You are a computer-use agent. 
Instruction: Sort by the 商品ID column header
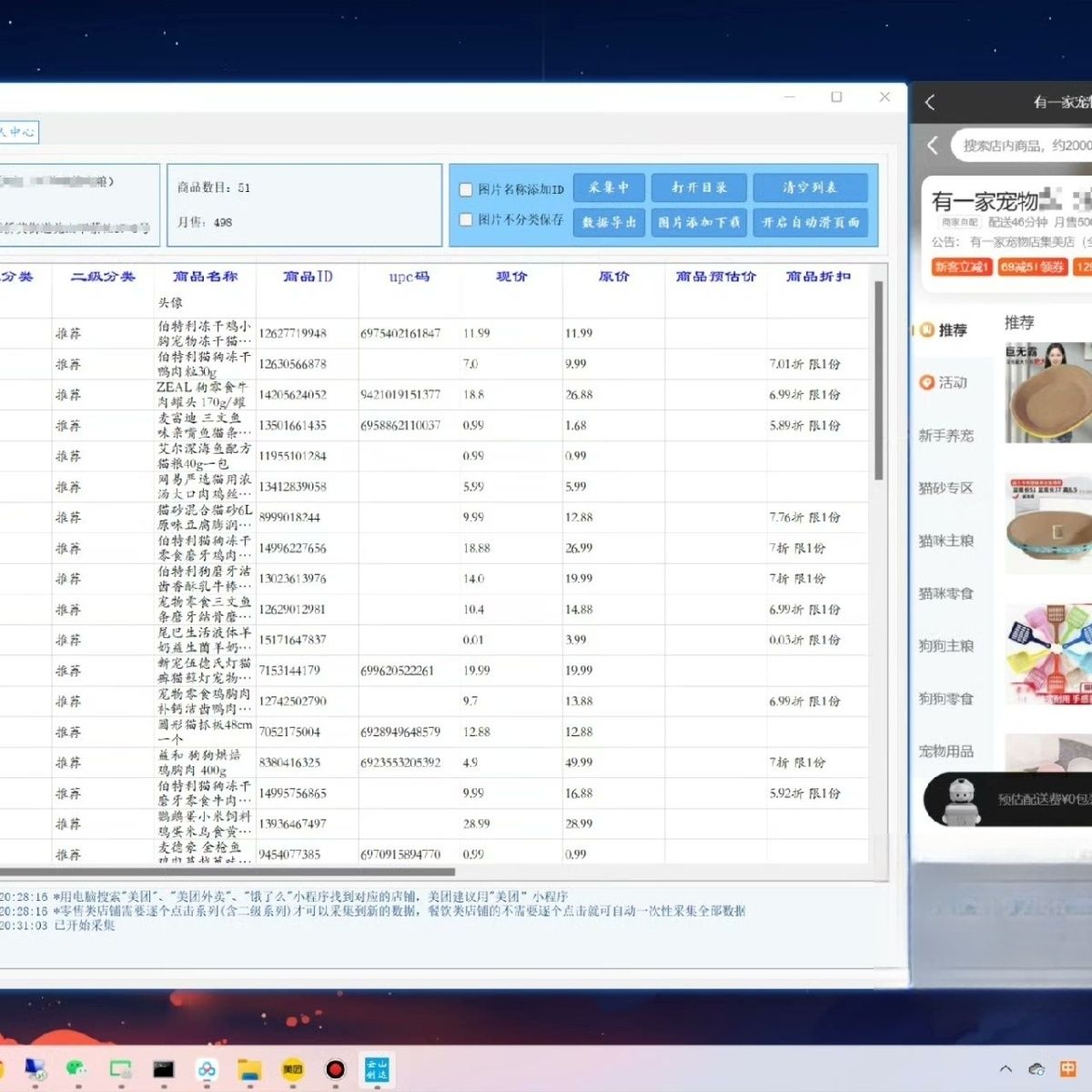pyautogui.click(x=308, y=277)
